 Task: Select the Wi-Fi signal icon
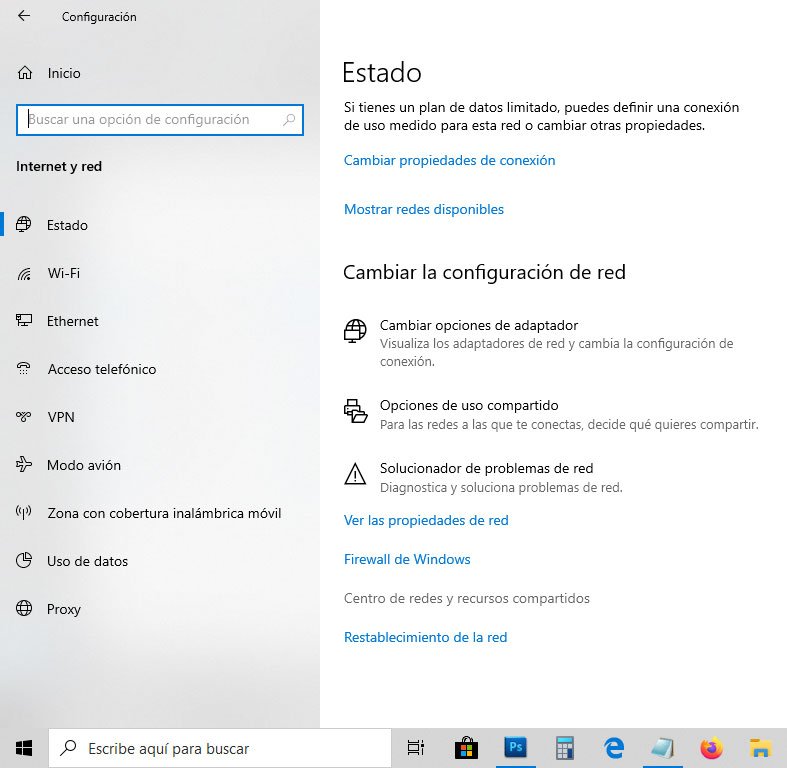point(24,274)
